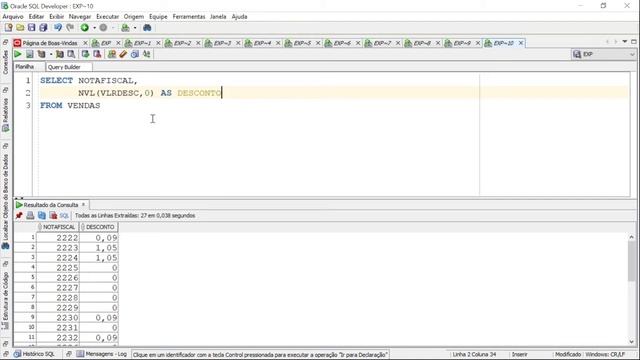Click the Open folder icon
Viewport: 640px width, 360px height.
coord(20,28)
